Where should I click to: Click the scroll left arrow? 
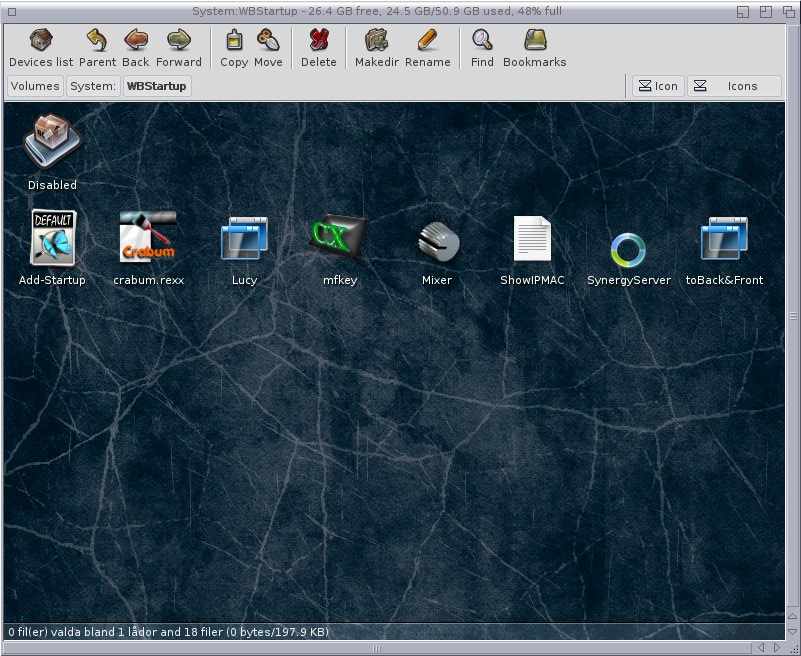[761, 648]
